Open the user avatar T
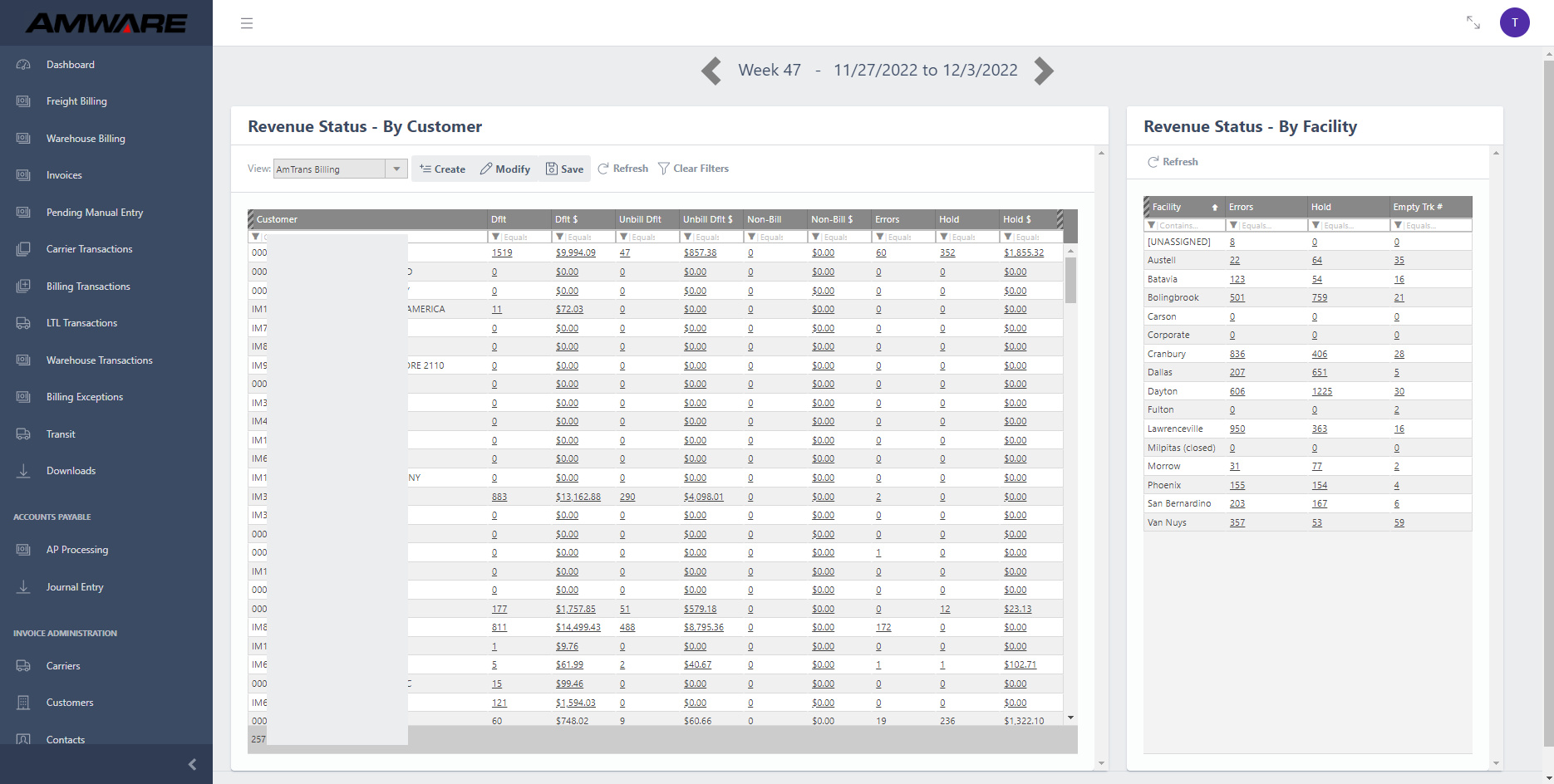This screenshot has width=1554, height=784. pyautogui.click(x=1515, y=22)
